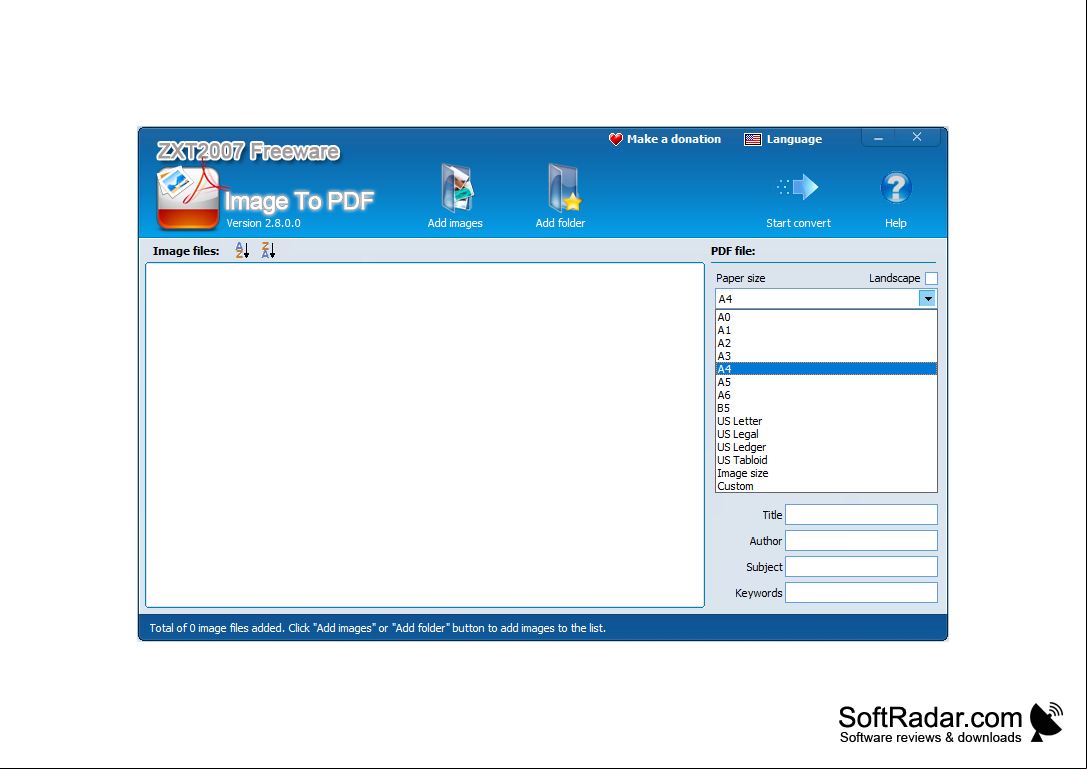The width and height of the screenshot is (1087, 769).
Task: Select B5 paper size option
Action: 826,408
